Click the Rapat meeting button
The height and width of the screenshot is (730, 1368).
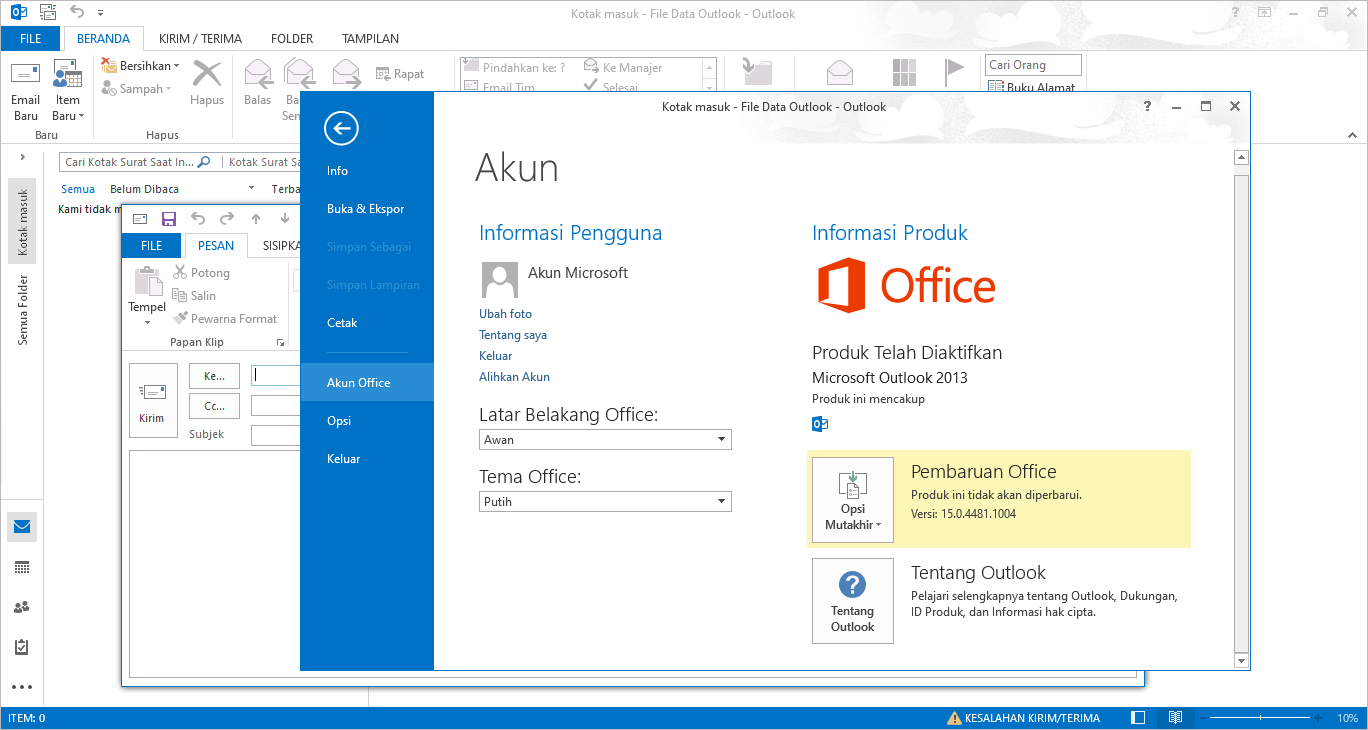[400, 74]
